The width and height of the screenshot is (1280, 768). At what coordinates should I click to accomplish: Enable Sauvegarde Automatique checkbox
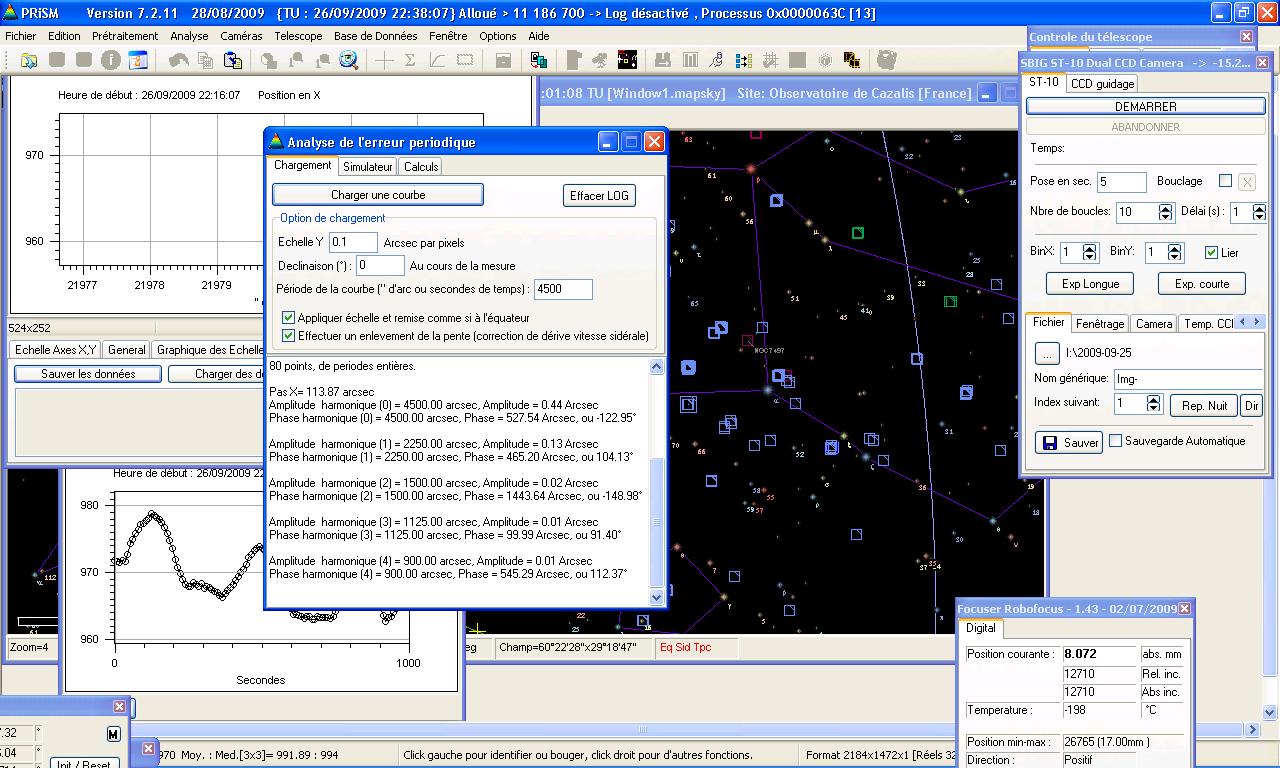(1115, 441)
